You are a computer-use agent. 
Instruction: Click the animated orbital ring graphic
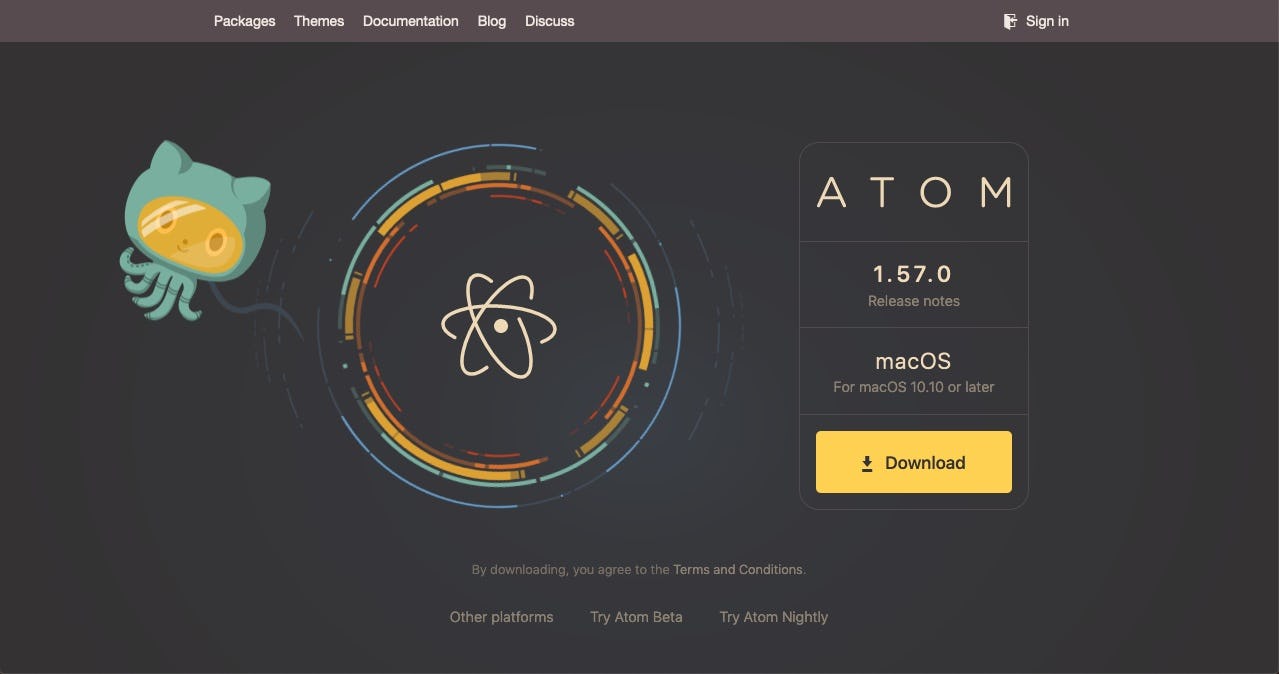(x=498, y=170)
